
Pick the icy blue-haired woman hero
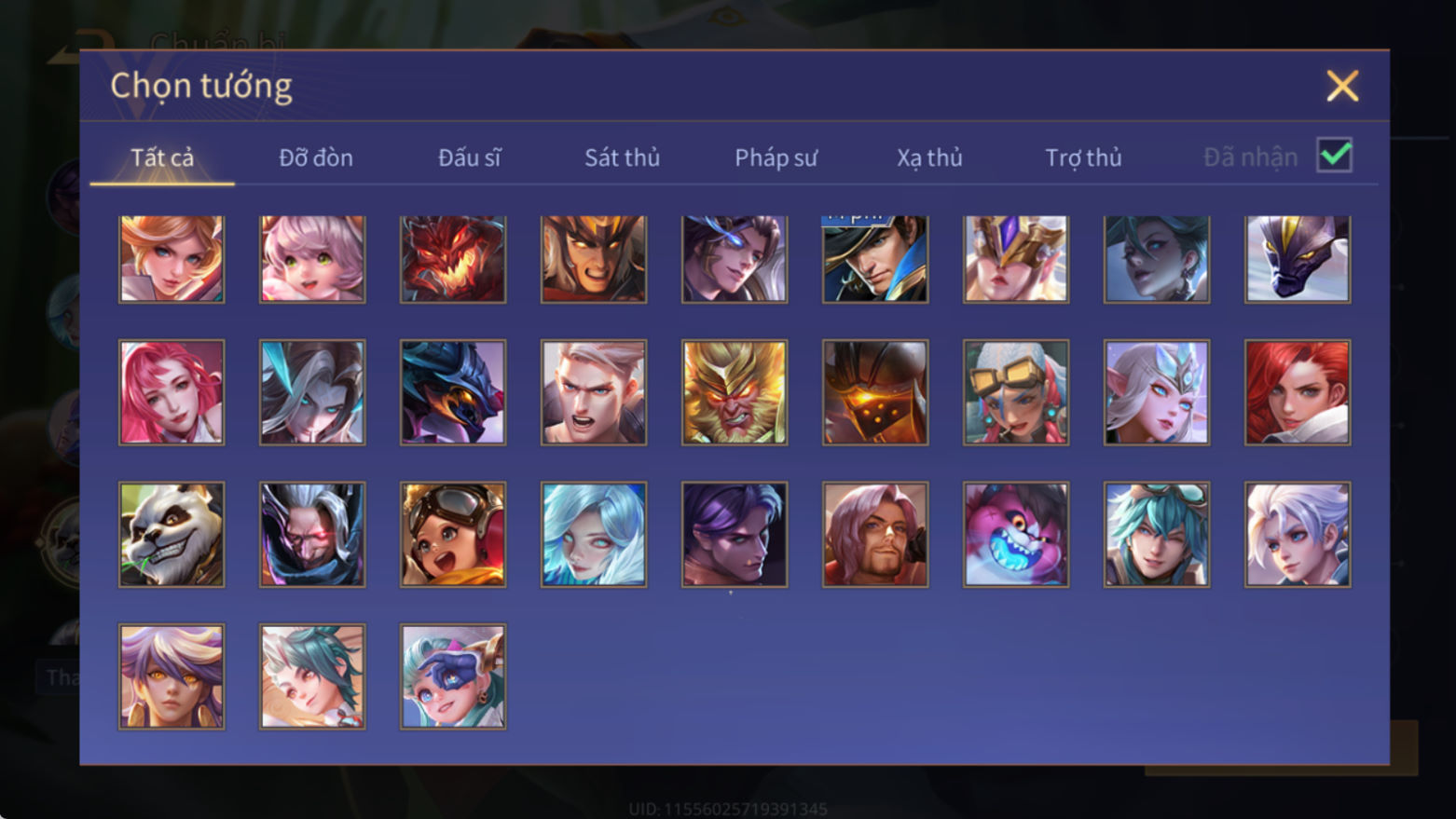(x=594, y=534)
